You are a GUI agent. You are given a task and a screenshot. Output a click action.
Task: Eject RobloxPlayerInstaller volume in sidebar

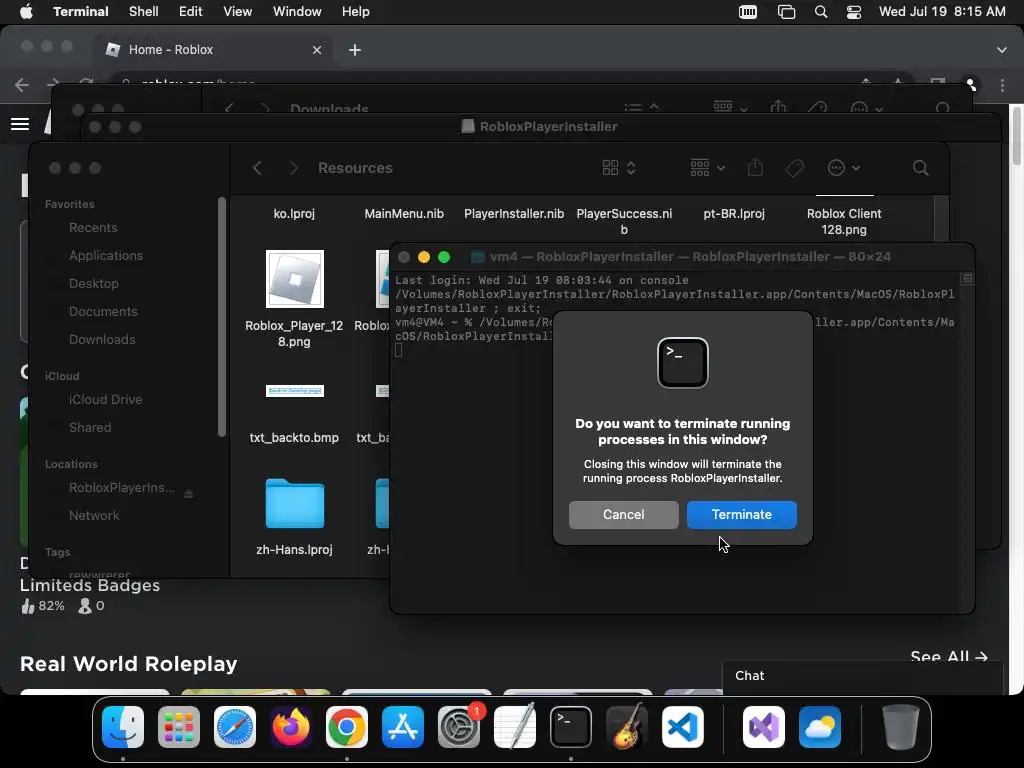tap(188, 494)
